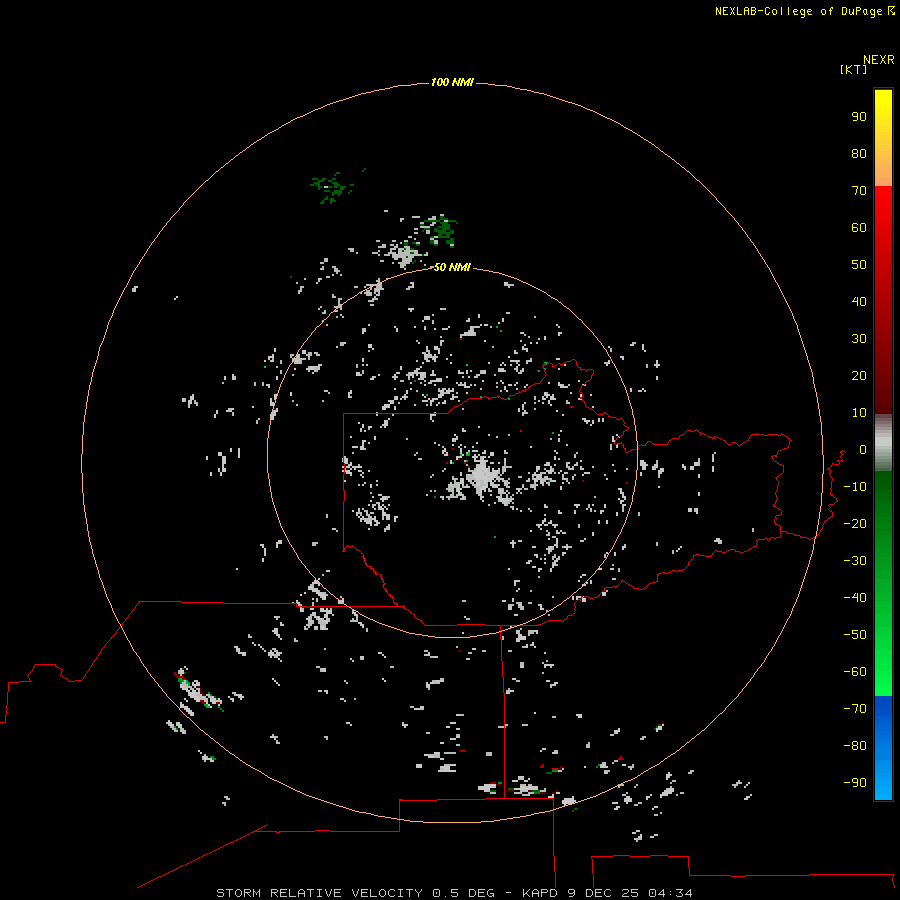Click the -80 value on the velocity scale
Viewport: 900px width, 900px height.
[x=855, y=746]
